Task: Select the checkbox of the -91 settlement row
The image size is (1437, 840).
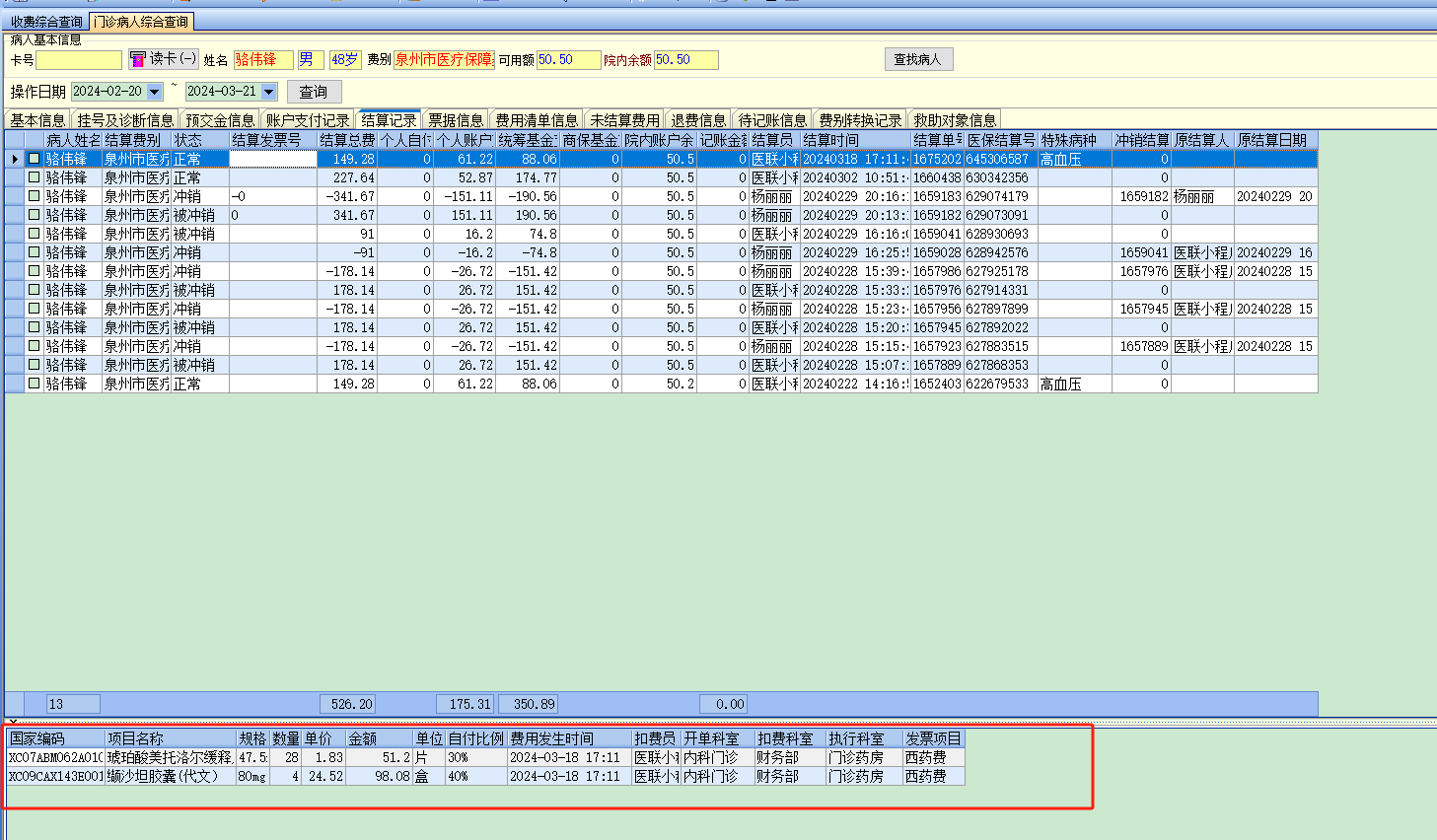Action: [34, 252]
